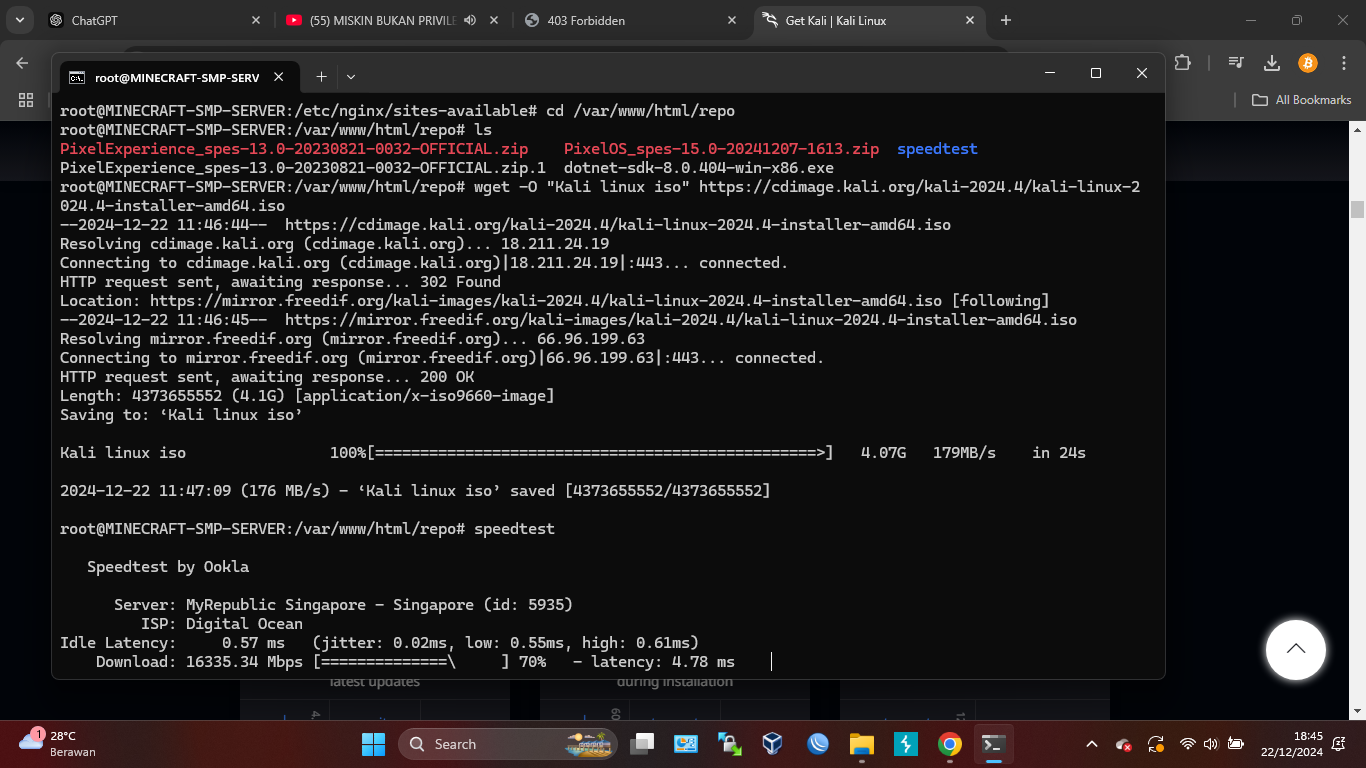The height and width of the screenshot is (768, 1366).
Task: Select the root@MINECRAFT-SMP-SERV terminal tab
Action: pos(177,77)
